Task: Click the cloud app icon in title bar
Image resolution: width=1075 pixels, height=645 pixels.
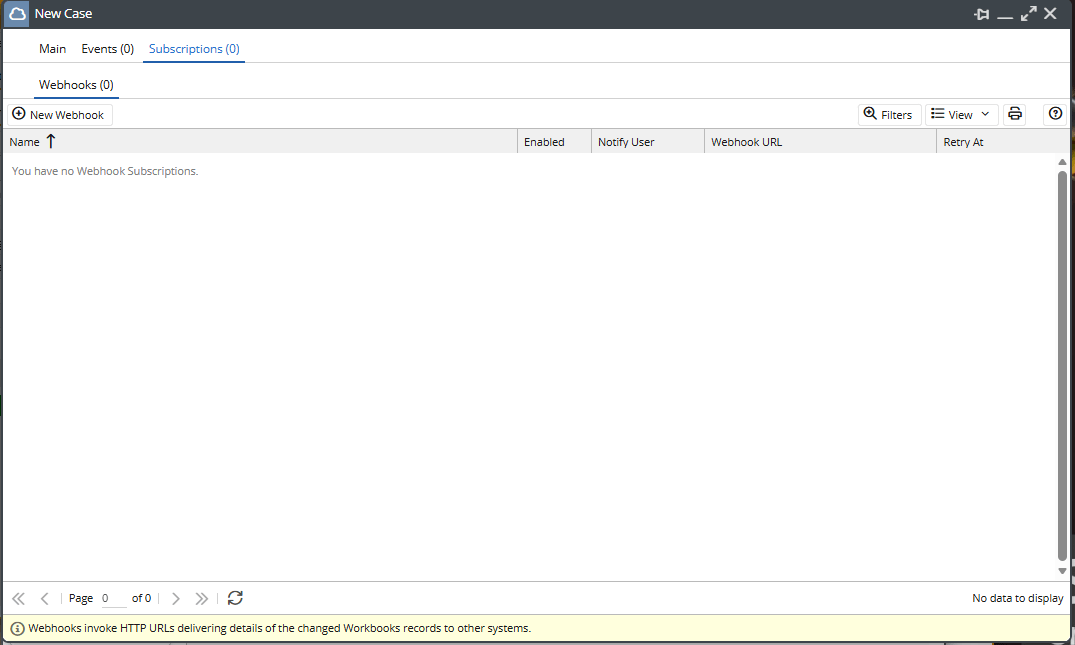Action: 17,14
